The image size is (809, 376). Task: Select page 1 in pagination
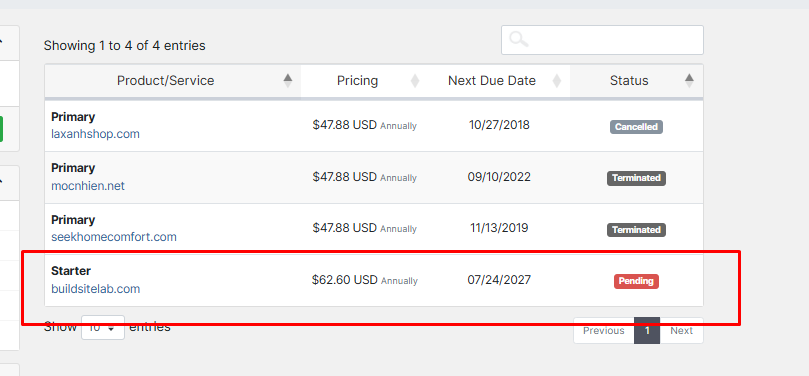pos(647,331)
